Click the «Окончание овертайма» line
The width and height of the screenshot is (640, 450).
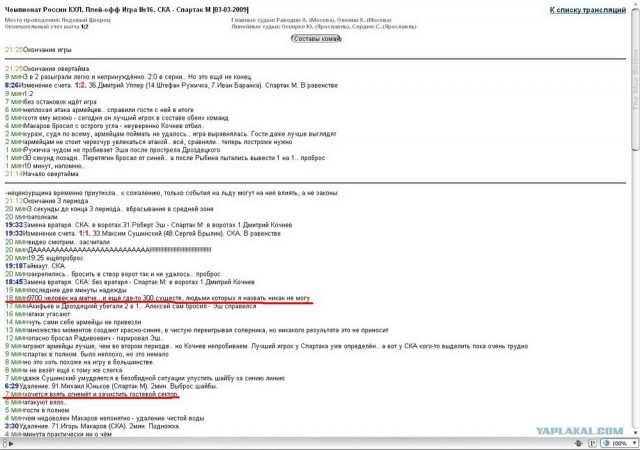(x=47, y=69)
